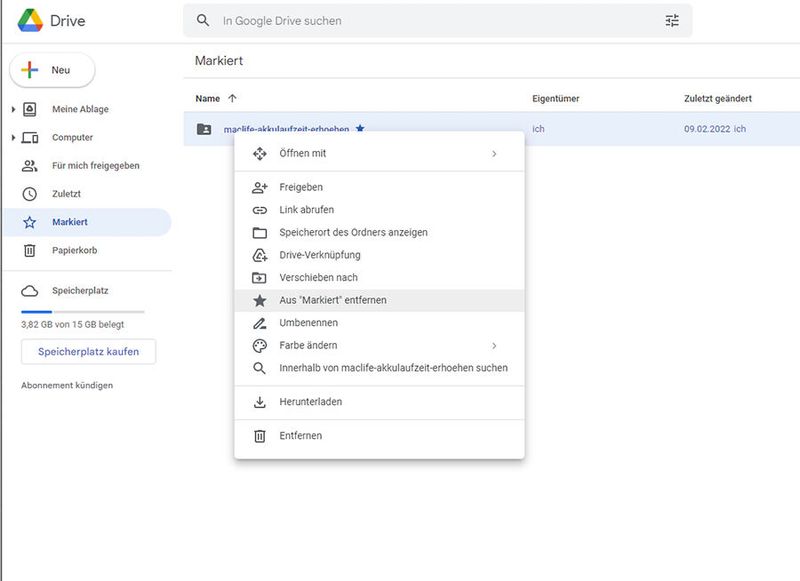This screenshot has width=800, height=581.
Task: Expand the Meine Ablage tree arrow
Action: coord(13,109)
